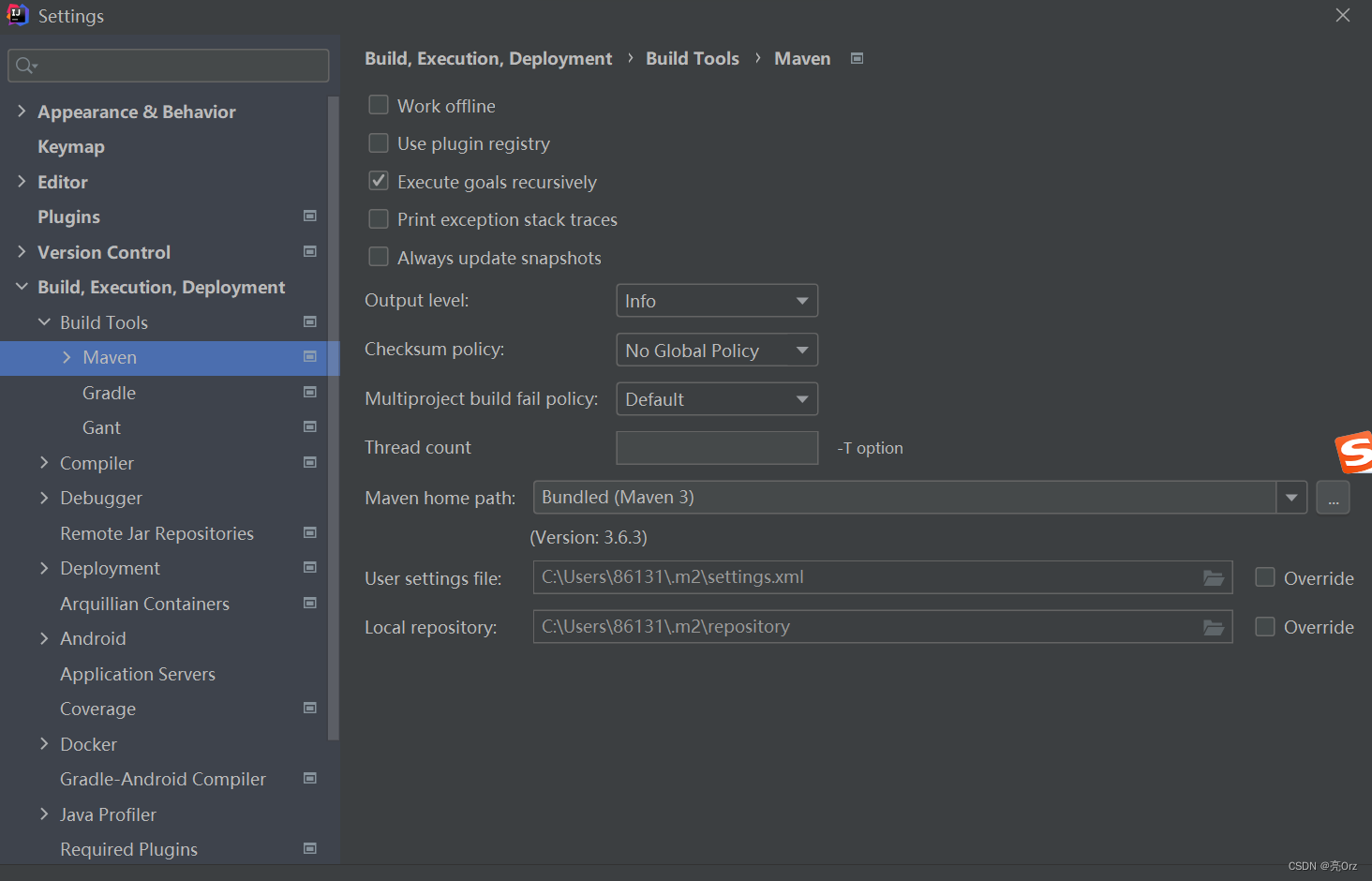Browse folder icon for User settings file
The width and height of the screenshot is (1372, 881).
(1214, 577)
